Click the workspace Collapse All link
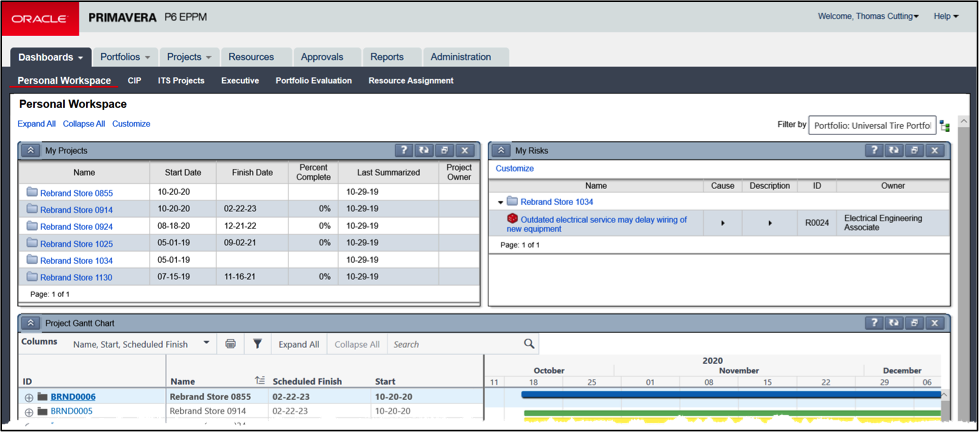The height and width of the screenshot is (432, 979). pos(84,124)
